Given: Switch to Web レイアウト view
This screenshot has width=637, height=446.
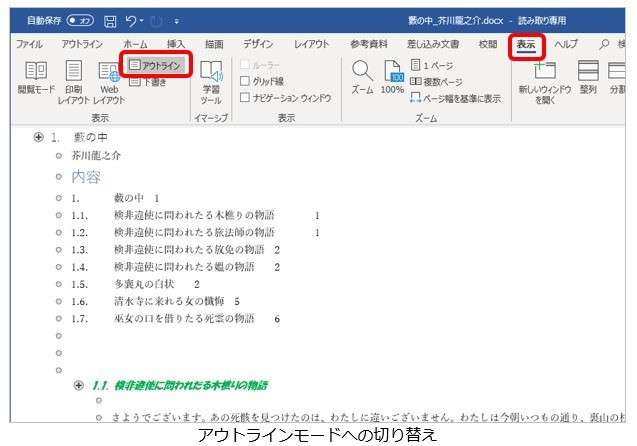Looking at the screenshot, I should click(x=107, y=81).
